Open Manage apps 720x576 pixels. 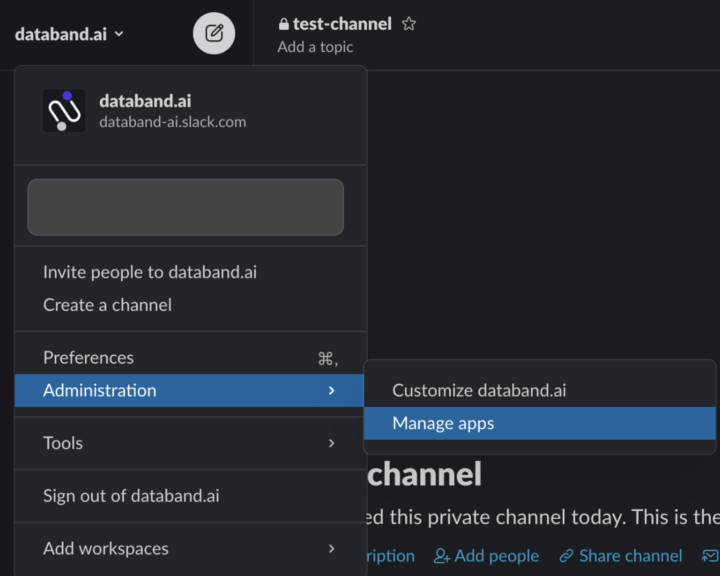coord(540,423)
